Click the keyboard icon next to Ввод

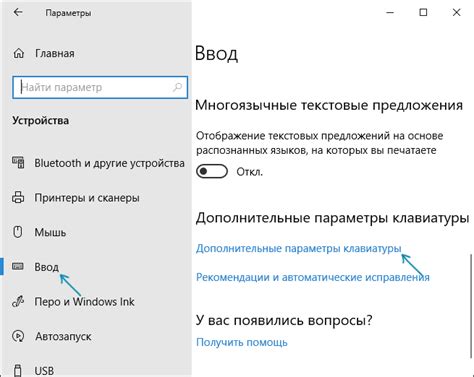coord(18,266)
